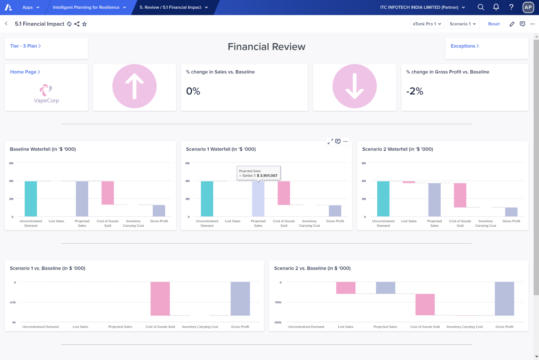Viewport: 539px width, 360px height.
Task: Favorite the page with the star icon
Action: coord(84,24)
